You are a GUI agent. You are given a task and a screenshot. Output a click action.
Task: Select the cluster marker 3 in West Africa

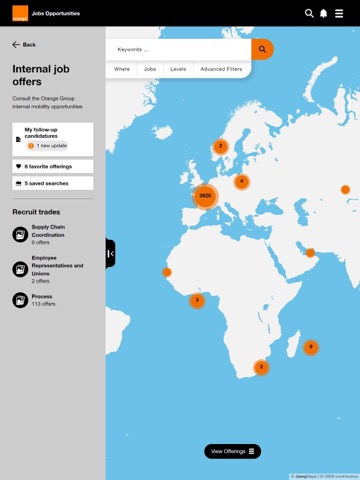click(197, 300)
